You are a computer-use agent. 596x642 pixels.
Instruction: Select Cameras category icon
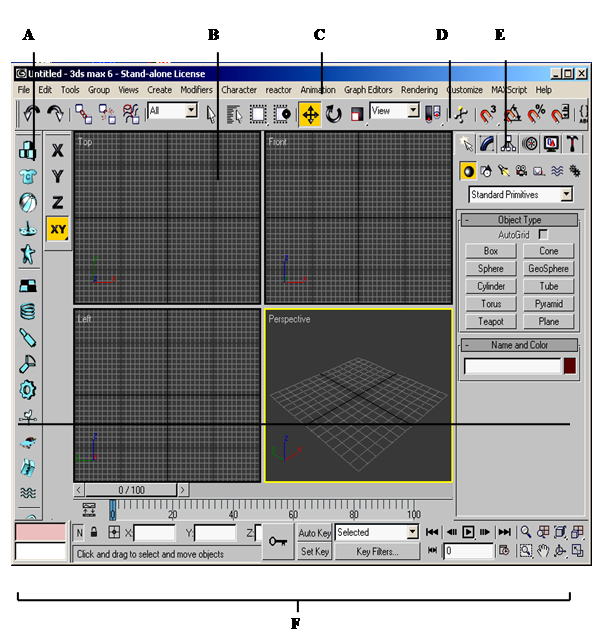click(521, 171)
